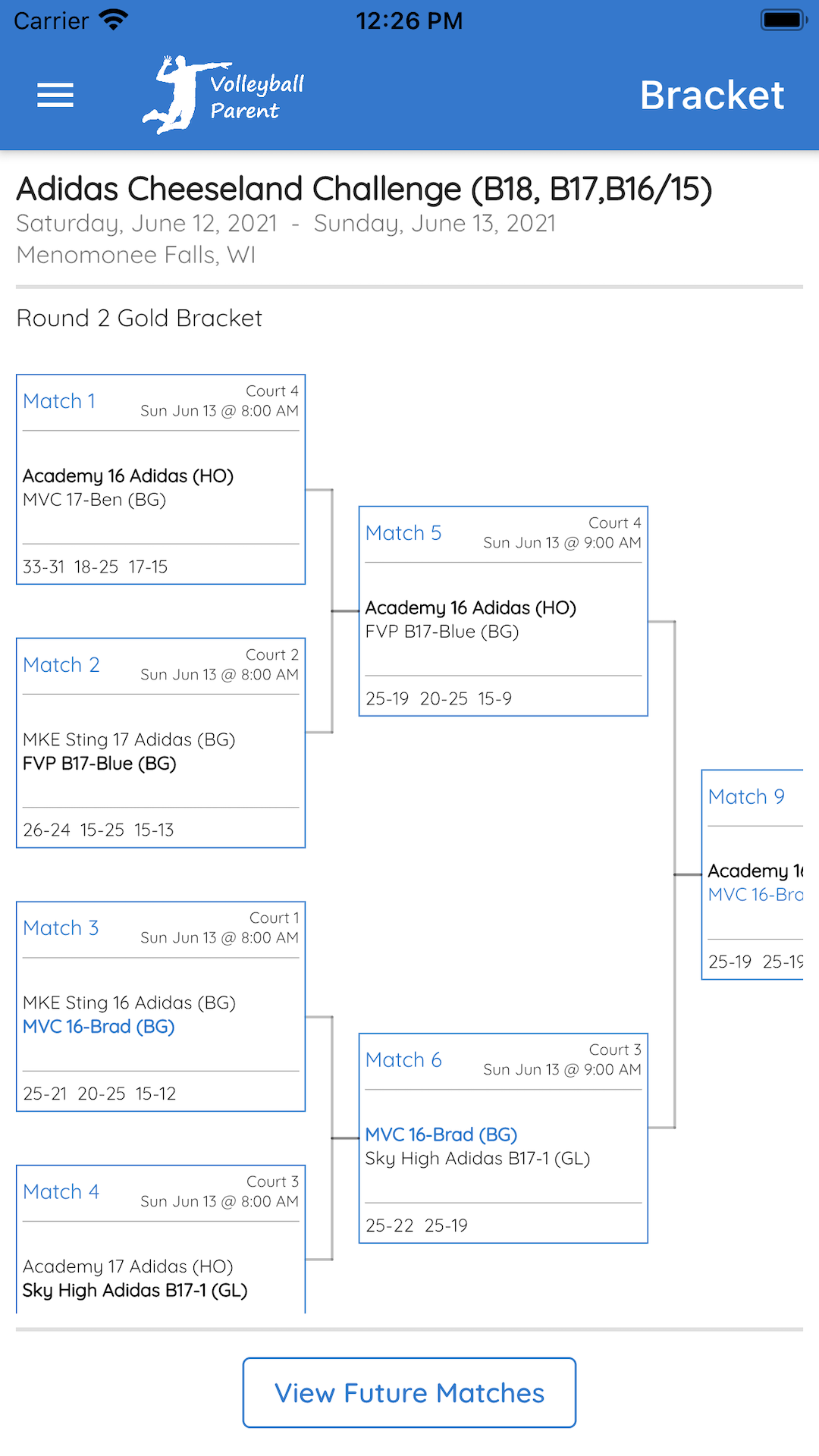Tap FVP B17-Blue (BG) in Match 2
The image size is (819, 1456).
99,764
